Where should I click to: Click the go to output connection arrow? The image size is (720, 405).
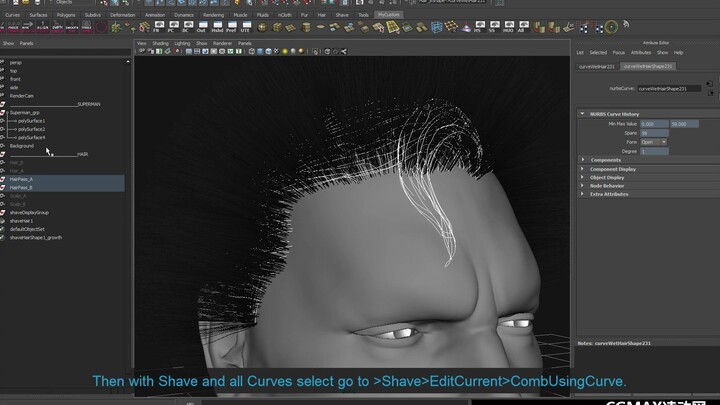711,93
